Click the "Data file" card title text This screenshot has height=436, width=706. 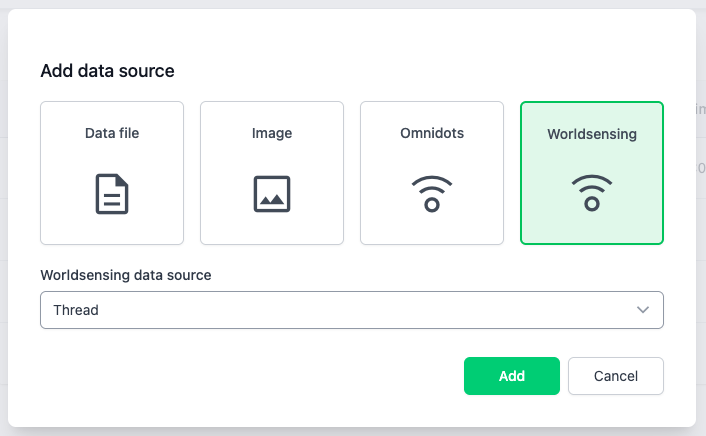(112, 133)
